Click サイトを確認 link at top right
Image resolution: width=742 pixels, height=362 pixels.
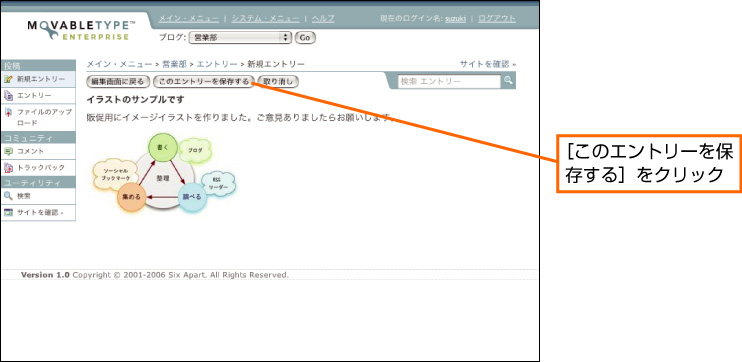click(487, 64)
